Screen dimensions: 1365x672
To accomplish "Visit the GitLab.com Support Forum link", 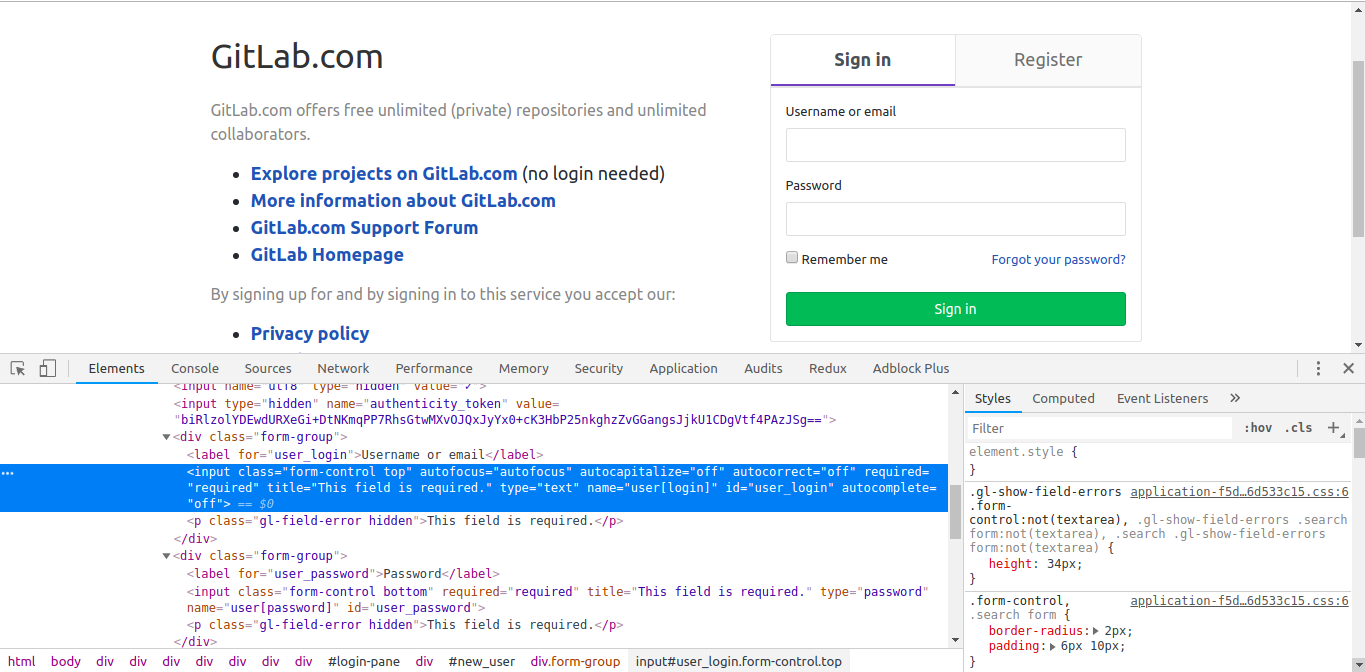I will click(x=364, y=228).
